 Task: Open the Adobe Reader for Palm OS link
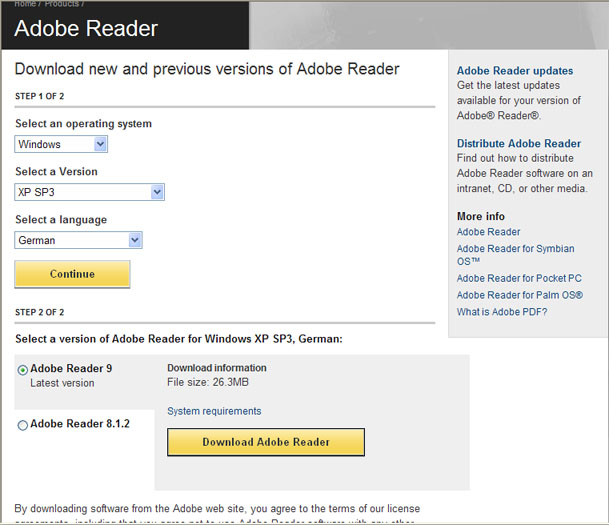(x=520, y=295)
